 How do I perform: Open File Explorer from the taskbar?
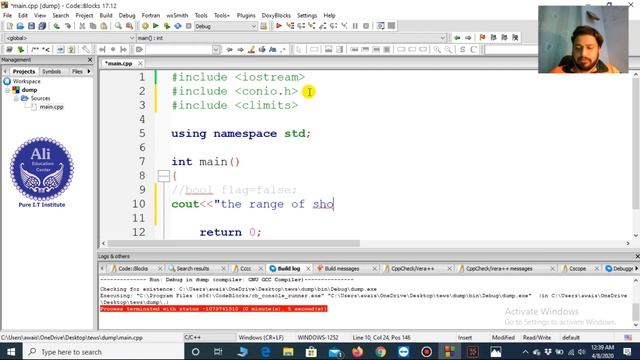(288, 352)
